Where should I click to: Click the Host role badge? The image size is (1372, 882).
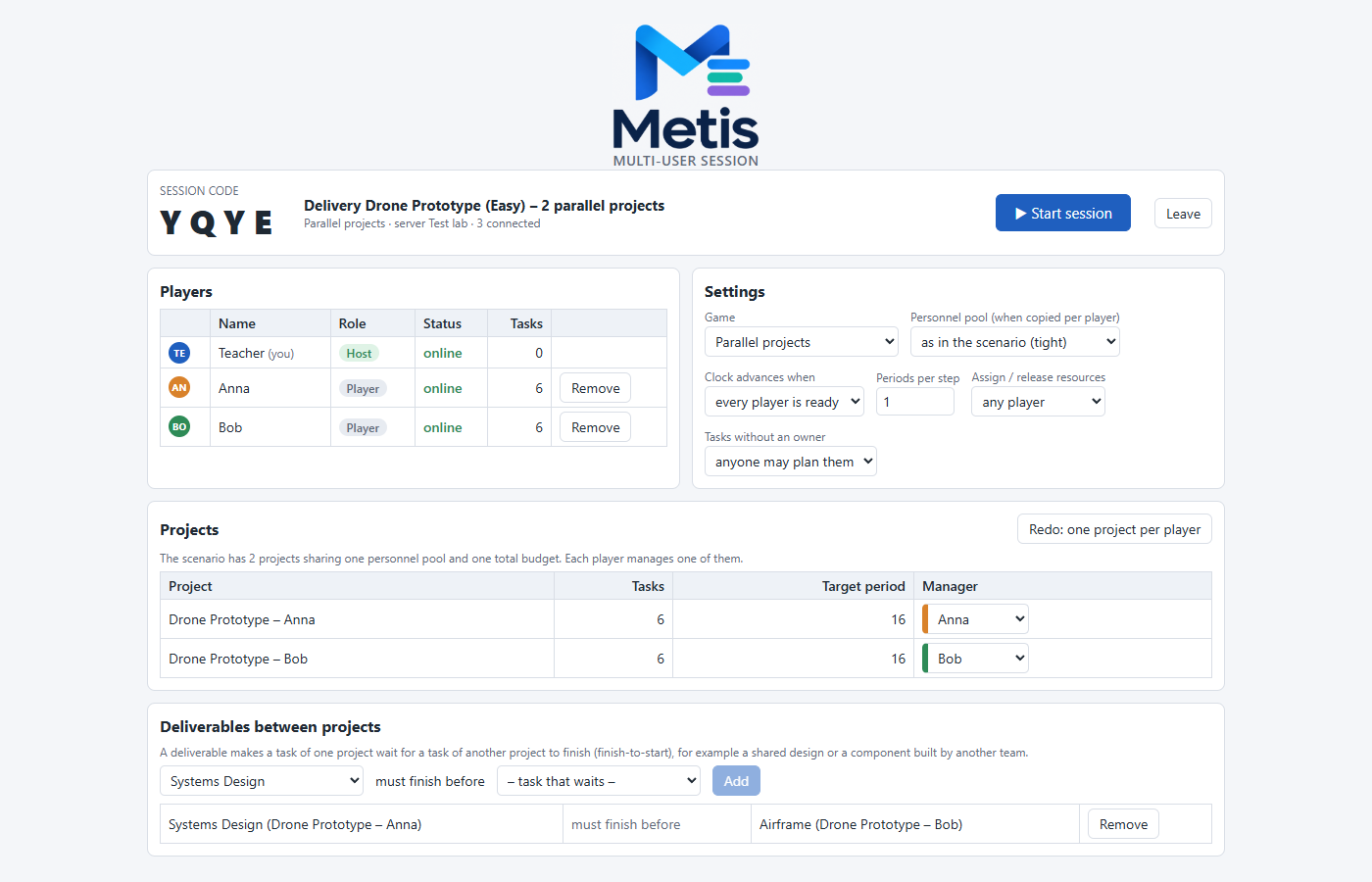pyautogui.click(x=359, y=354)
